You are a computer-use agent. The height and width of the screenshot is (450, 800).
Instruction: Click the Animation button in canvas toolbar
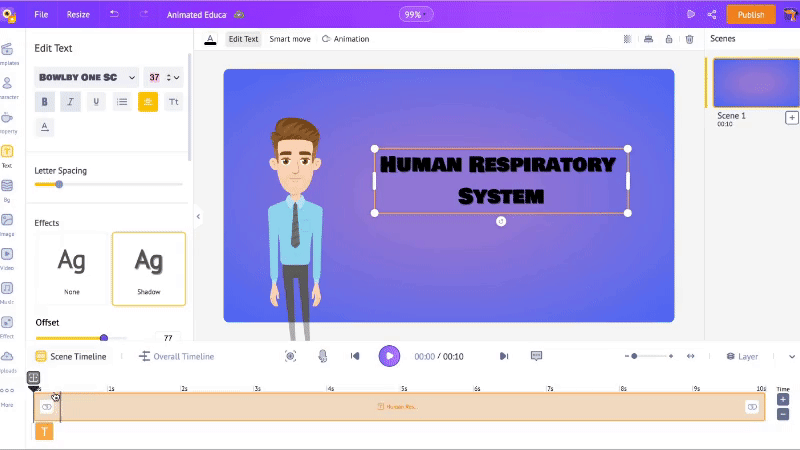coord(346,39)
